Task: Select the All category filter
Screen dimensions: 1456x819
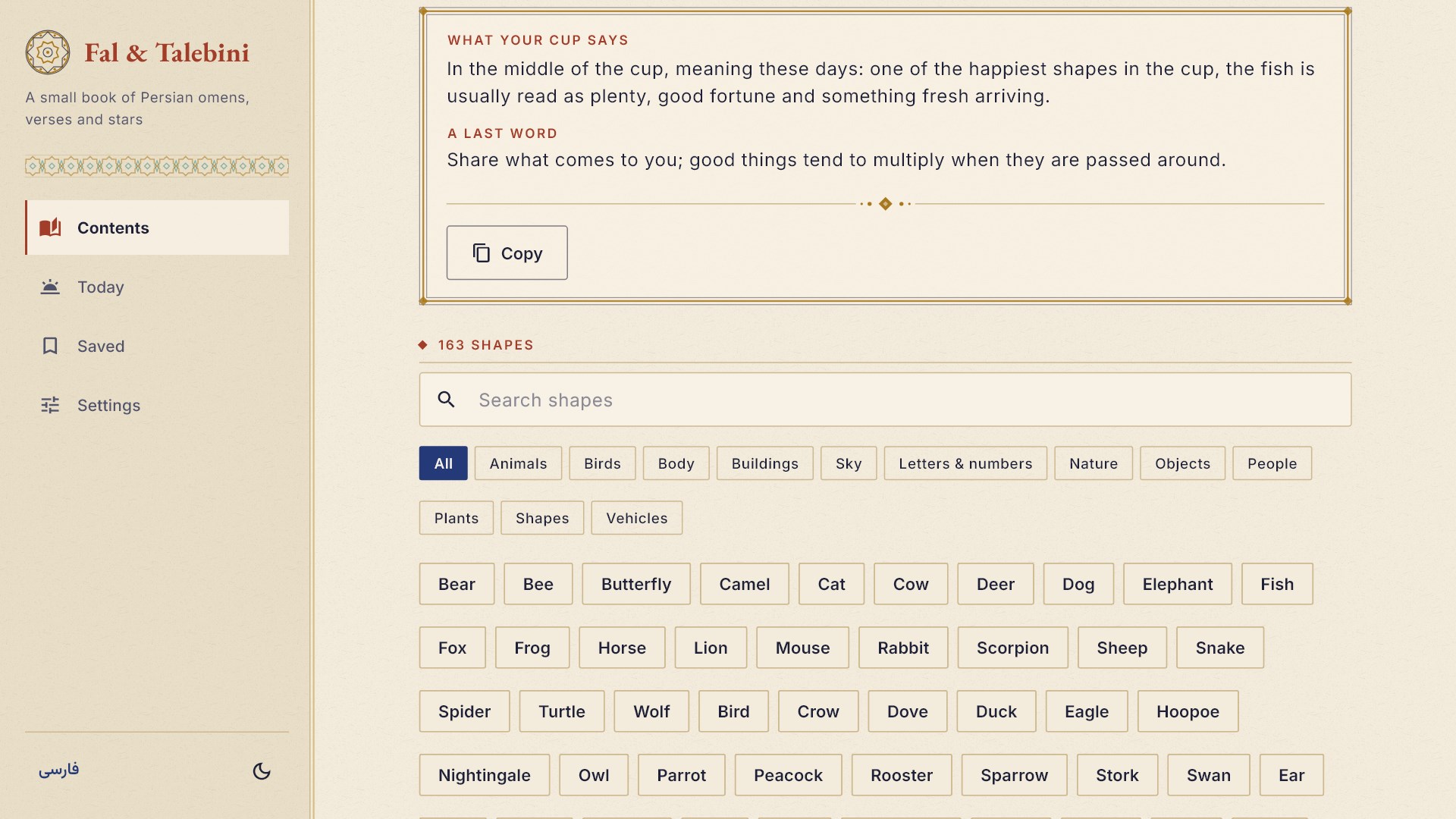Action: pyautogui.click(x=444, y=463)
